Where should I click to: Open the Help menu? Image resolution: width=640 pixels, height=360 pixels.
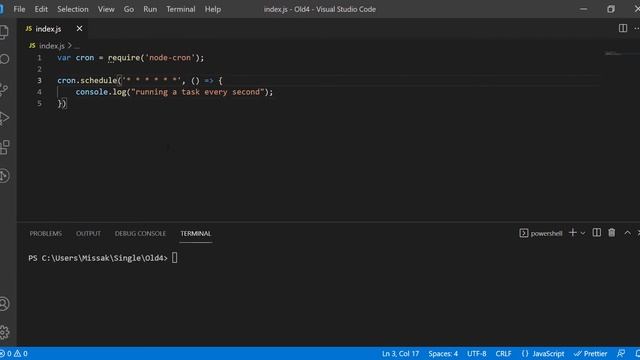click(x=213, y=9)
